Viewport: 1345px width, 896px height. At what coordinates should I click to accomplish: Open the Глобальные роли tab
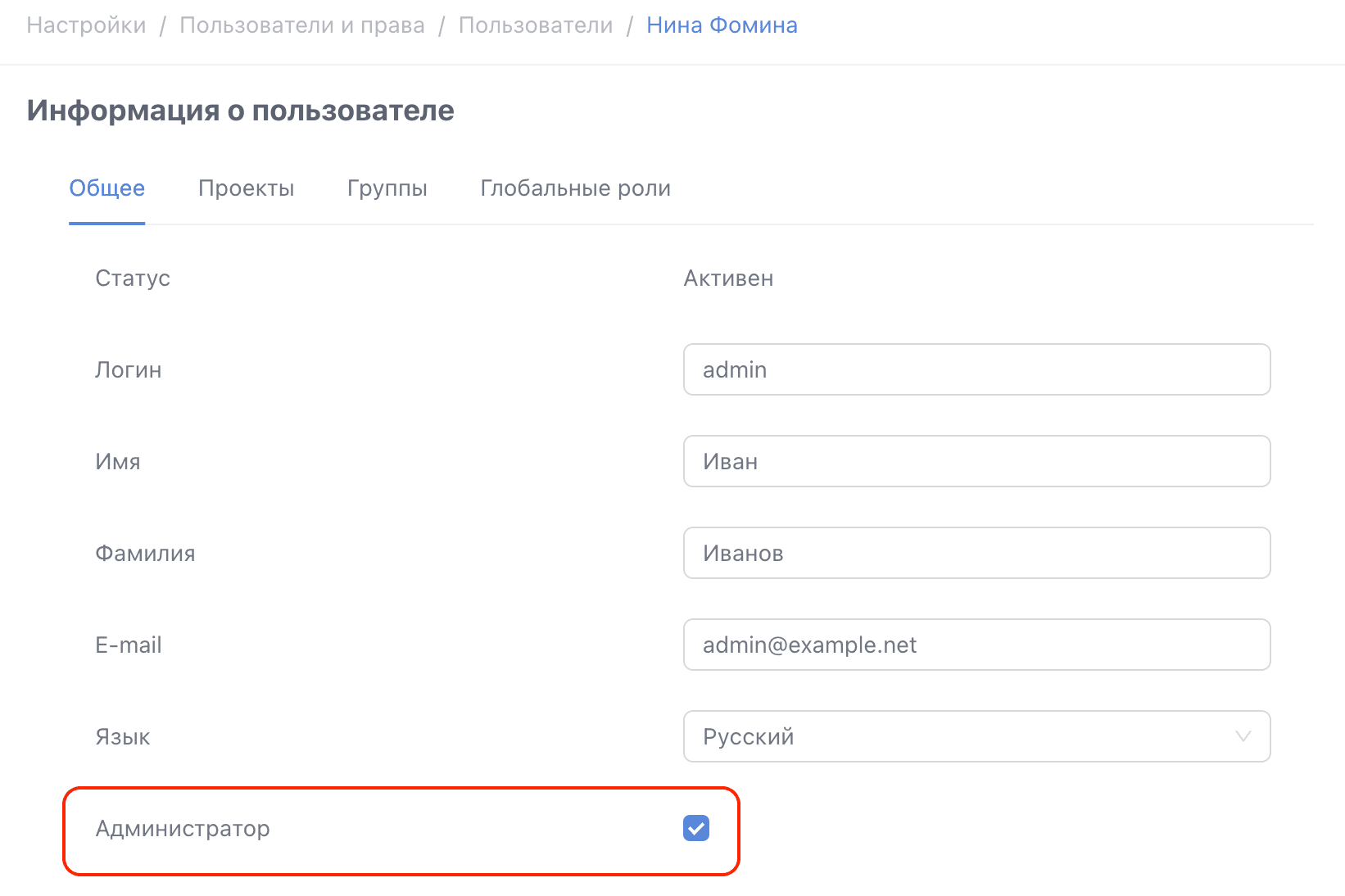[575, 188]
